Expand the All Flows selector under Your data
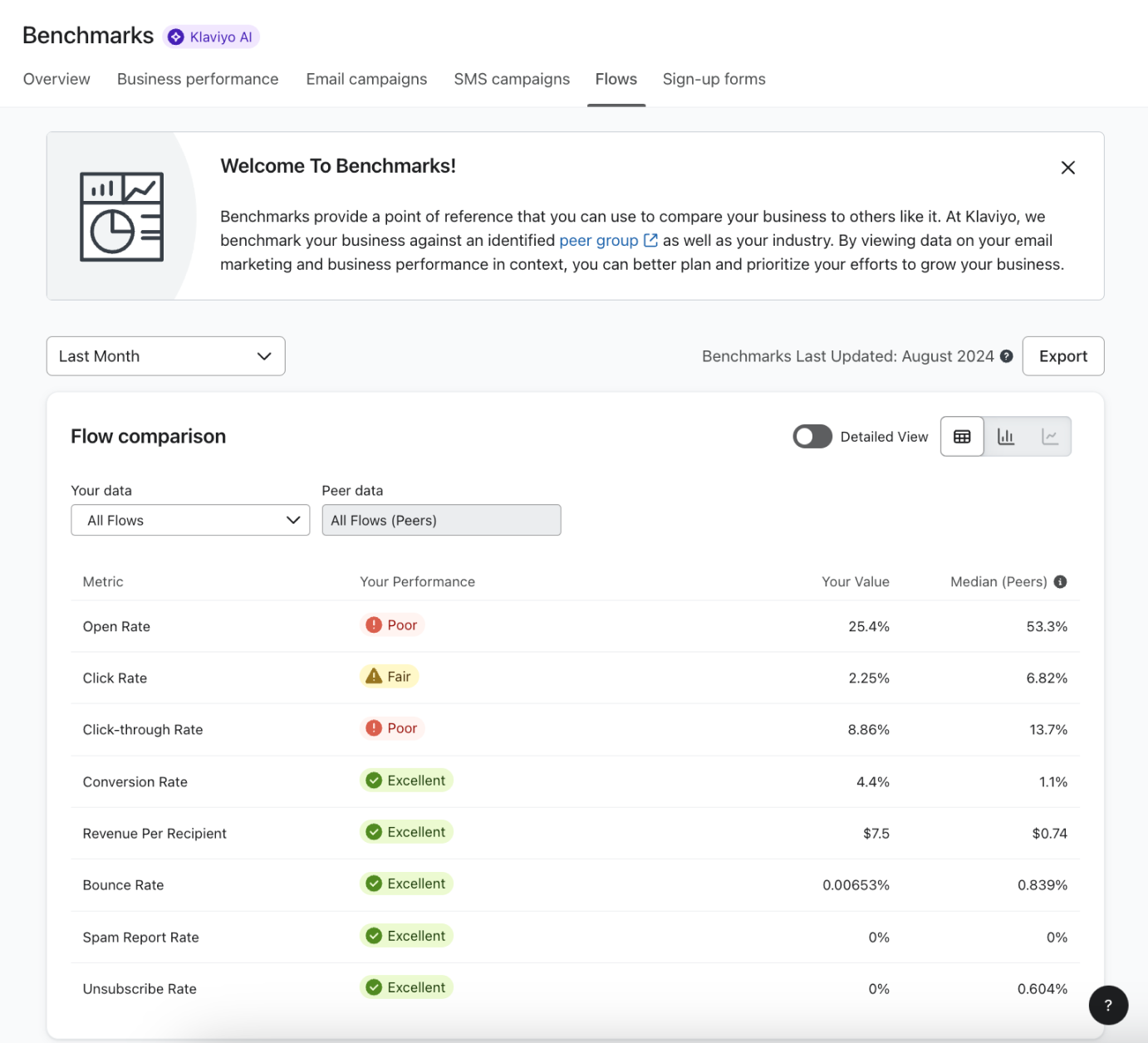Viewport: 1148px width, 1043px height. [x=190, y=520]
